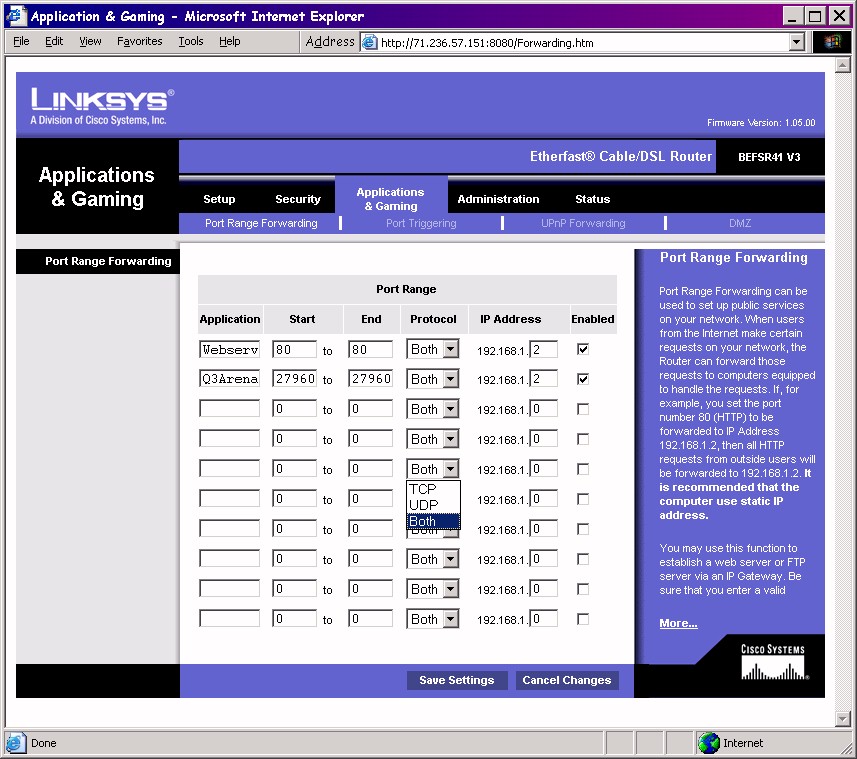Click the page scrollbar down arrow
Screen dimensions: 857x759
[x=842, y=719]
